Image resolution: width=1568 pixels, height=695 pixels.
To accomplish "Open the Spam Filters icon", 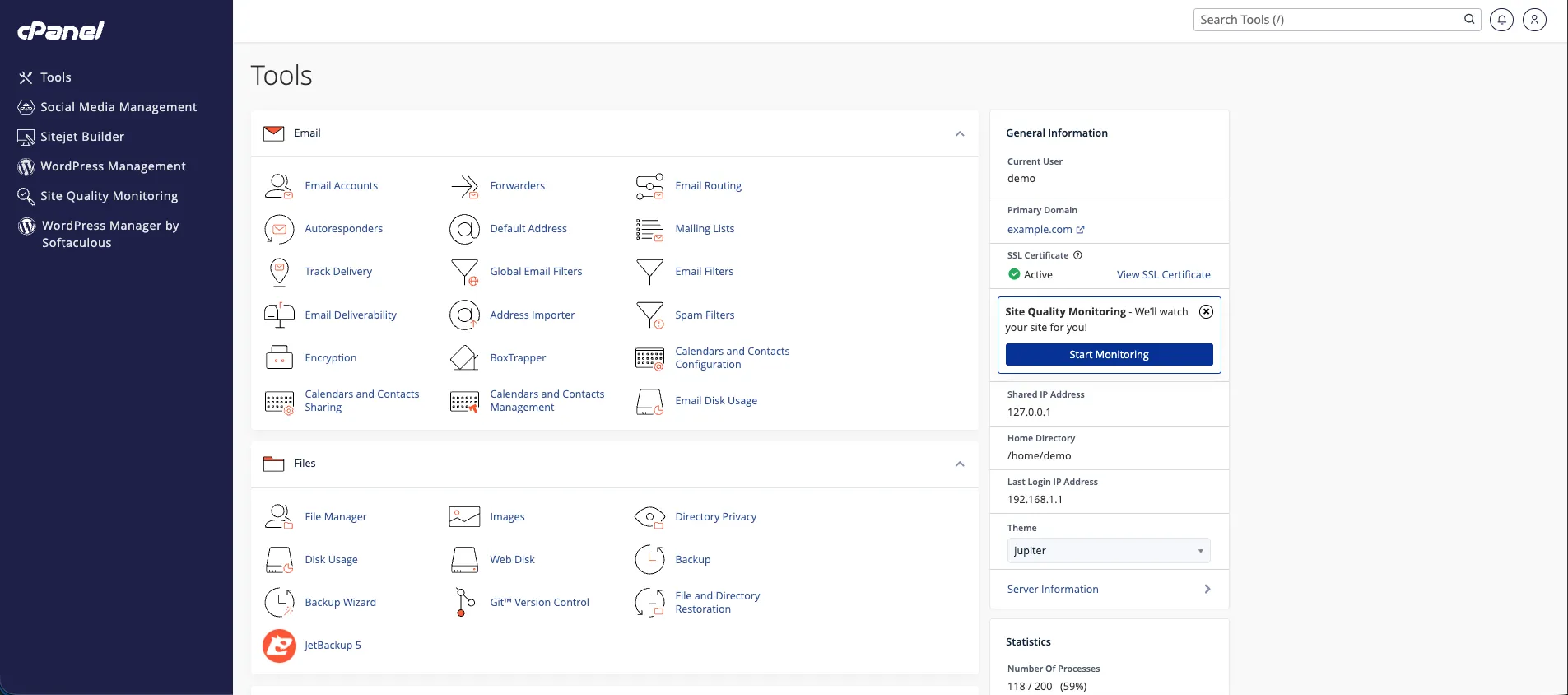I will pyautogui.click(x=649, y=315).
